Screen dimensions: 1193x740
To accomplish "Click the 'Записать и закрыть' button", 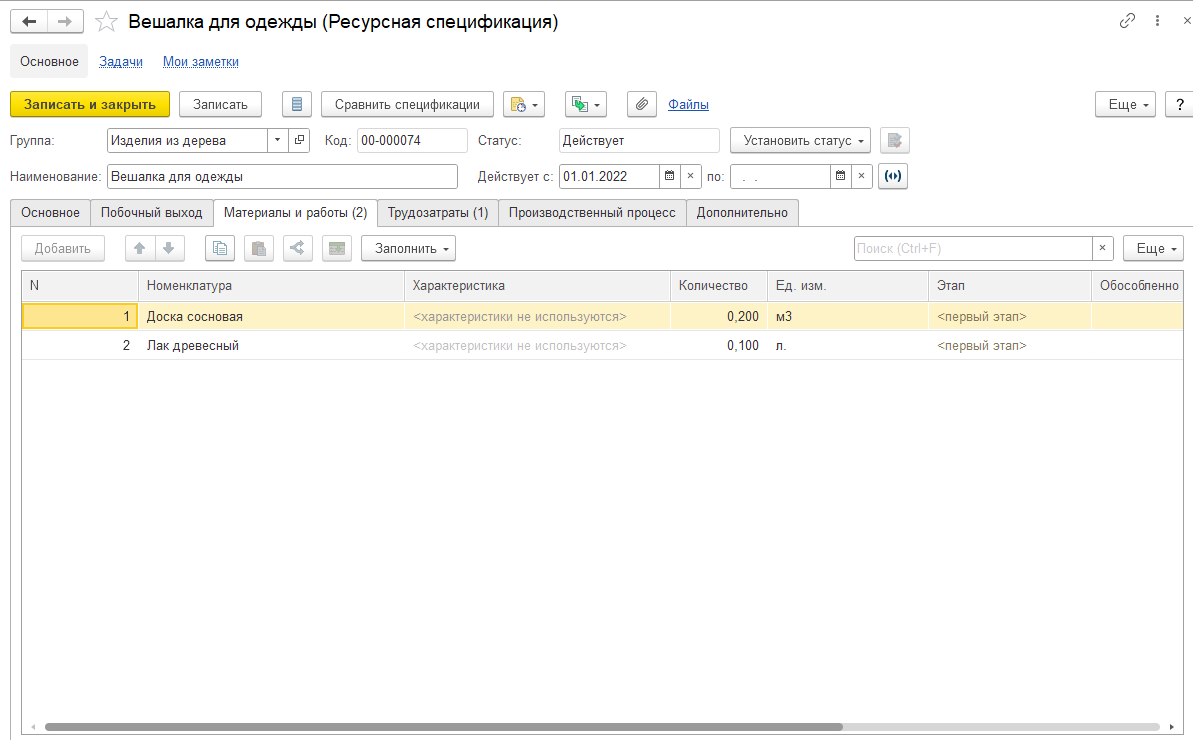I will tap(90, 104).
